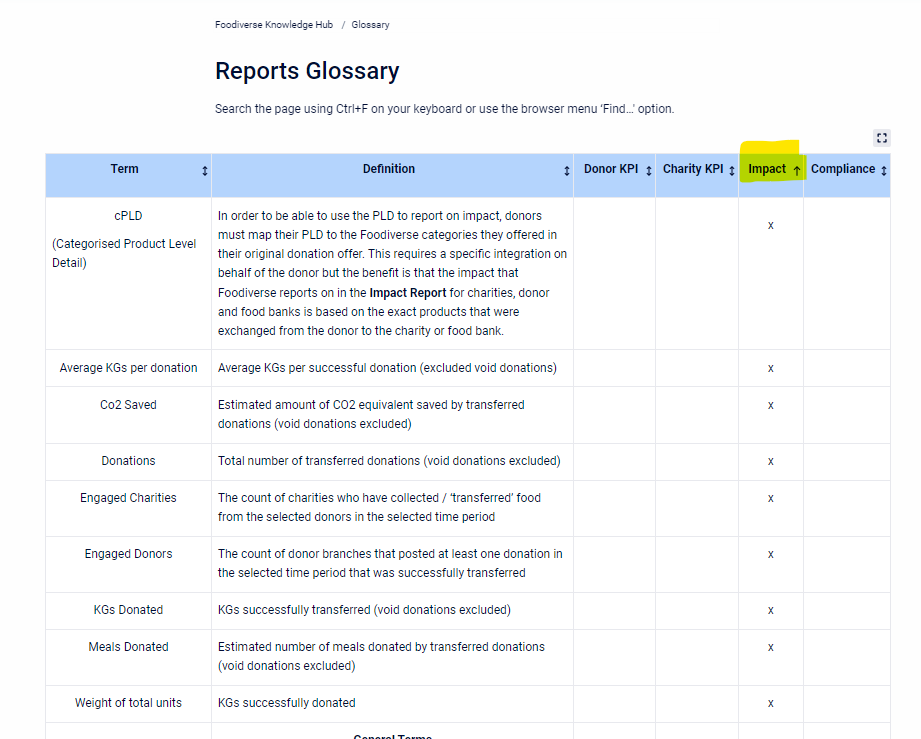Image resolution: width=921 pixels, height=739 pixels.
Task: Click the sort arrows in Term column
Action: pyautogui.click(x=205, y=171)
